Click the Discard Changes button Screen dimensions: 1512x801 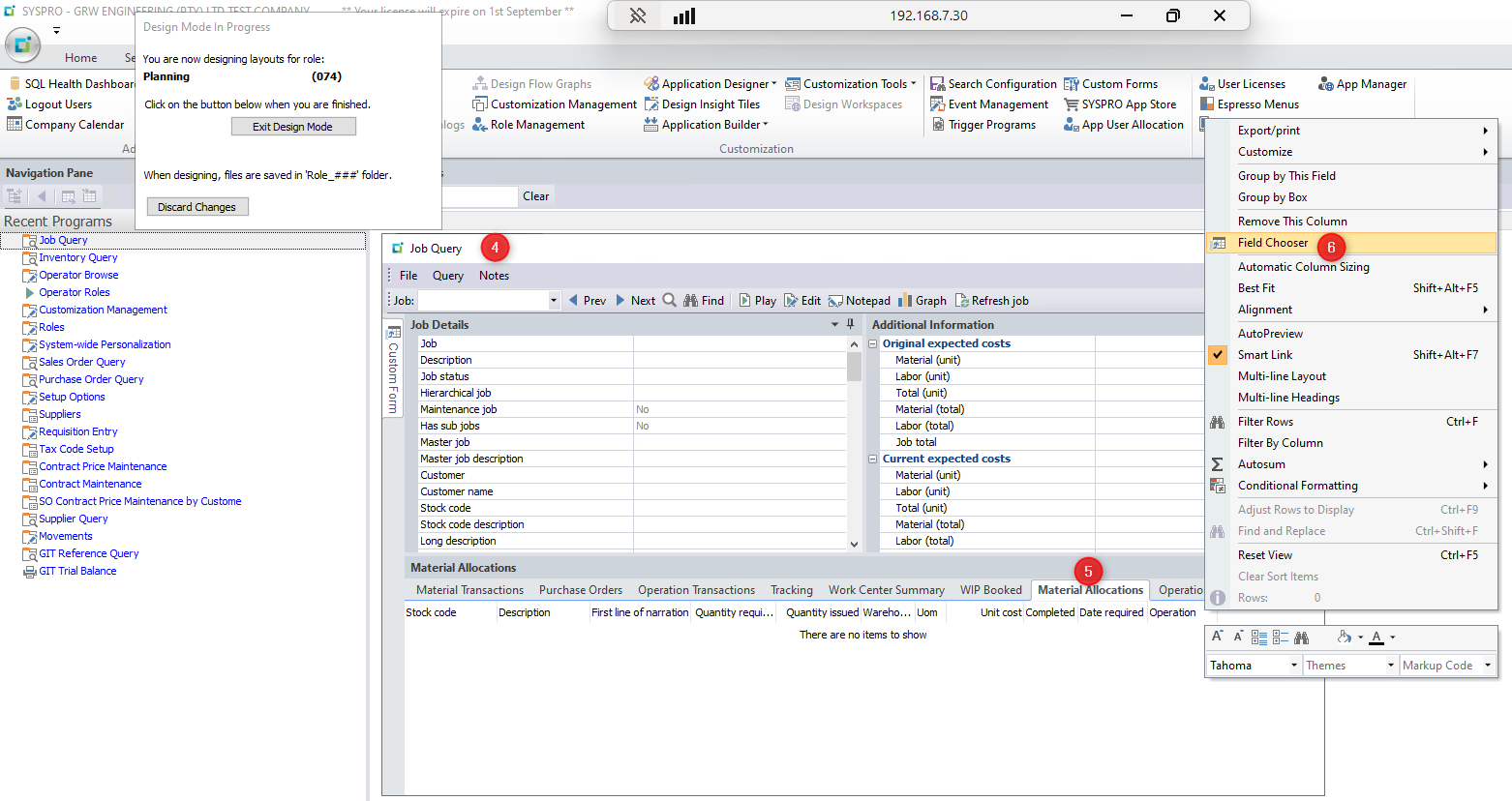click(197, 207)
